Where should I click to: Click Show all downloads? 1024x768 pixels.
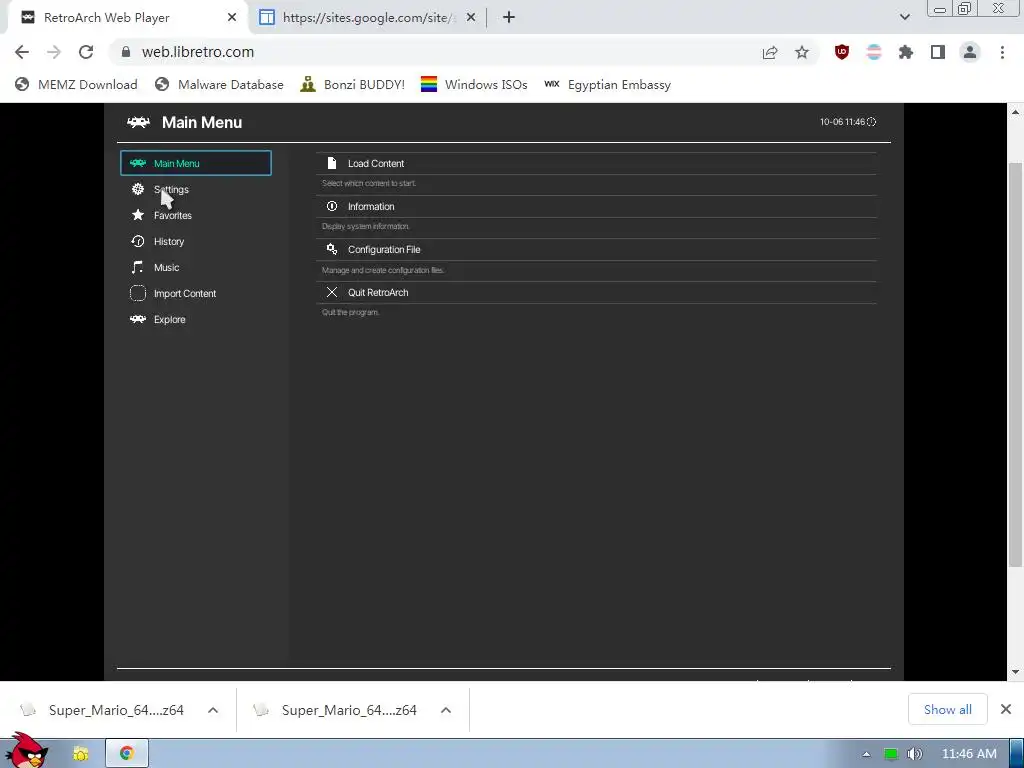[x=948, y=709]
